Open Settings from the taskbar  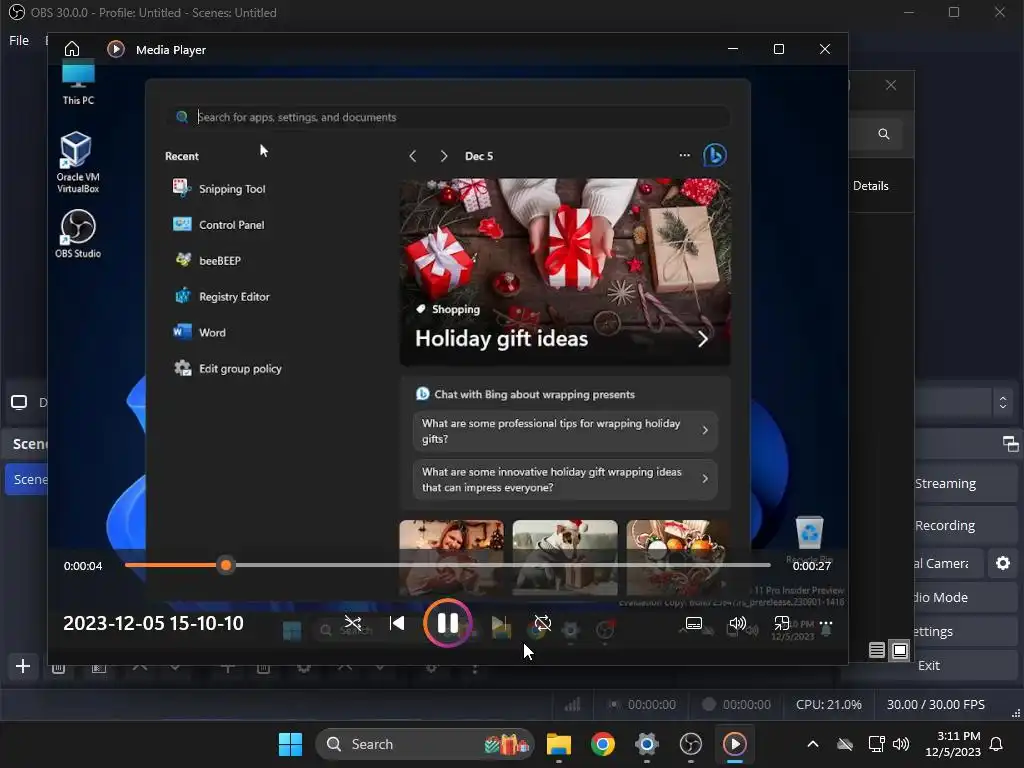(647, 744)
